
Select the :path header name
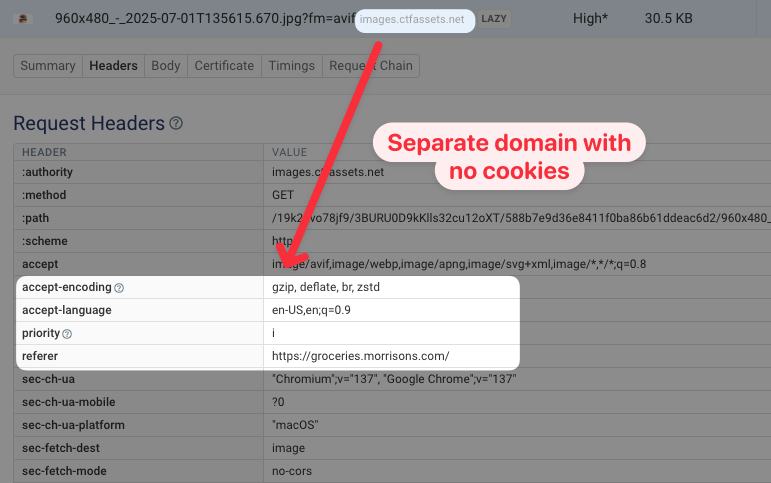[x=35, y=218]
